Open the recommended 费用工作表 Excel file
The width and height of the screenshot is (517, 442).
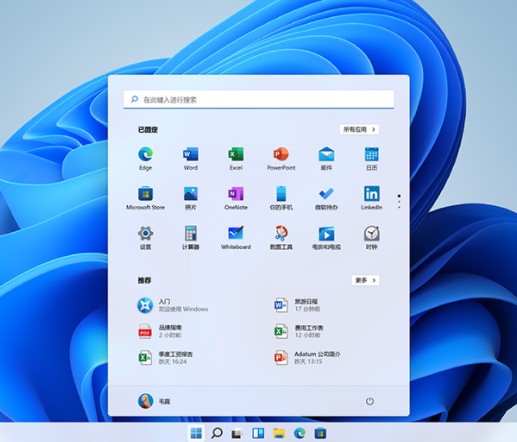[x=299, y=331]
